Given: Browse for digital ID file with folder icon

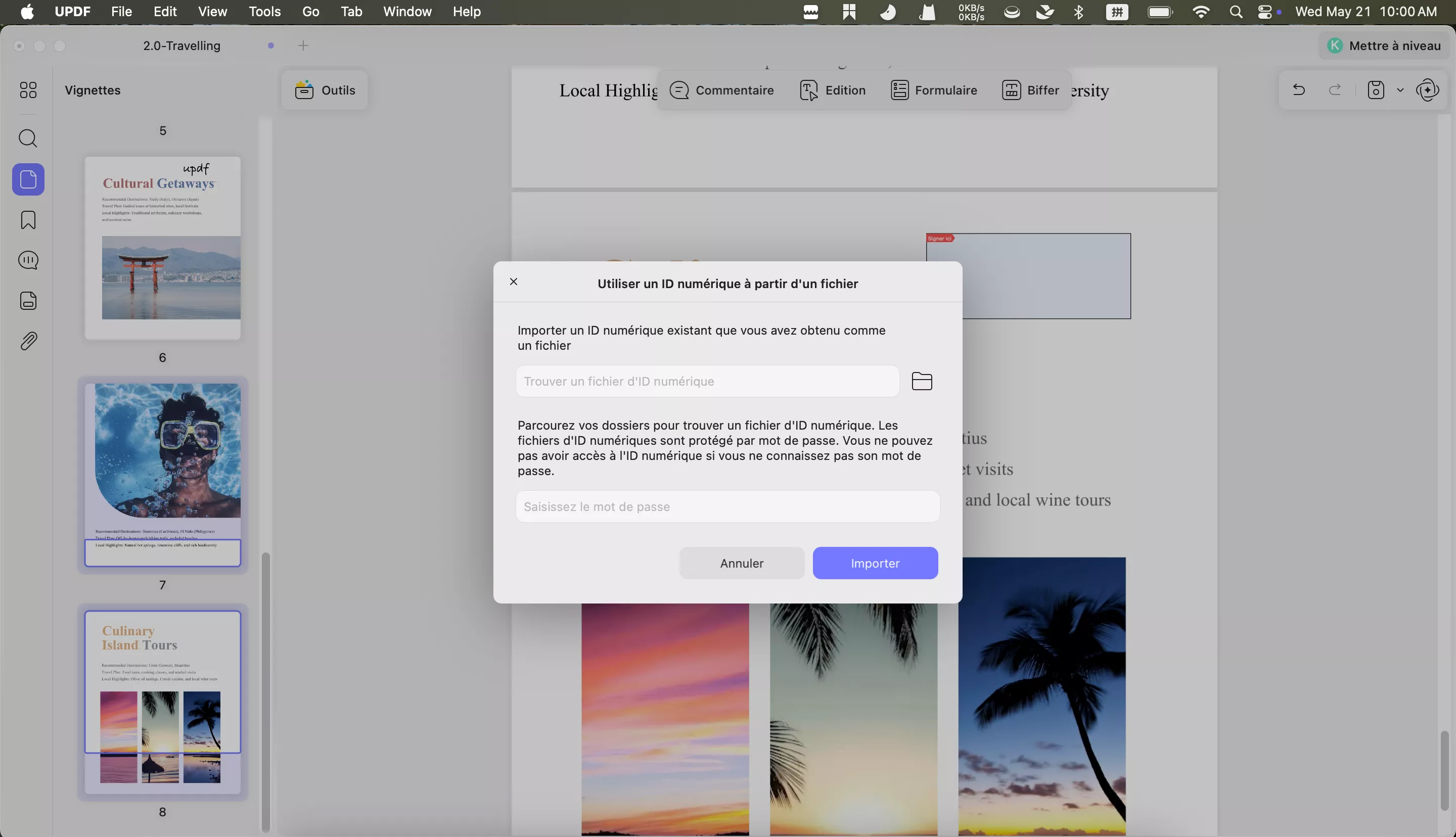Looking at the screenshot, I should (x=922, y=381).
